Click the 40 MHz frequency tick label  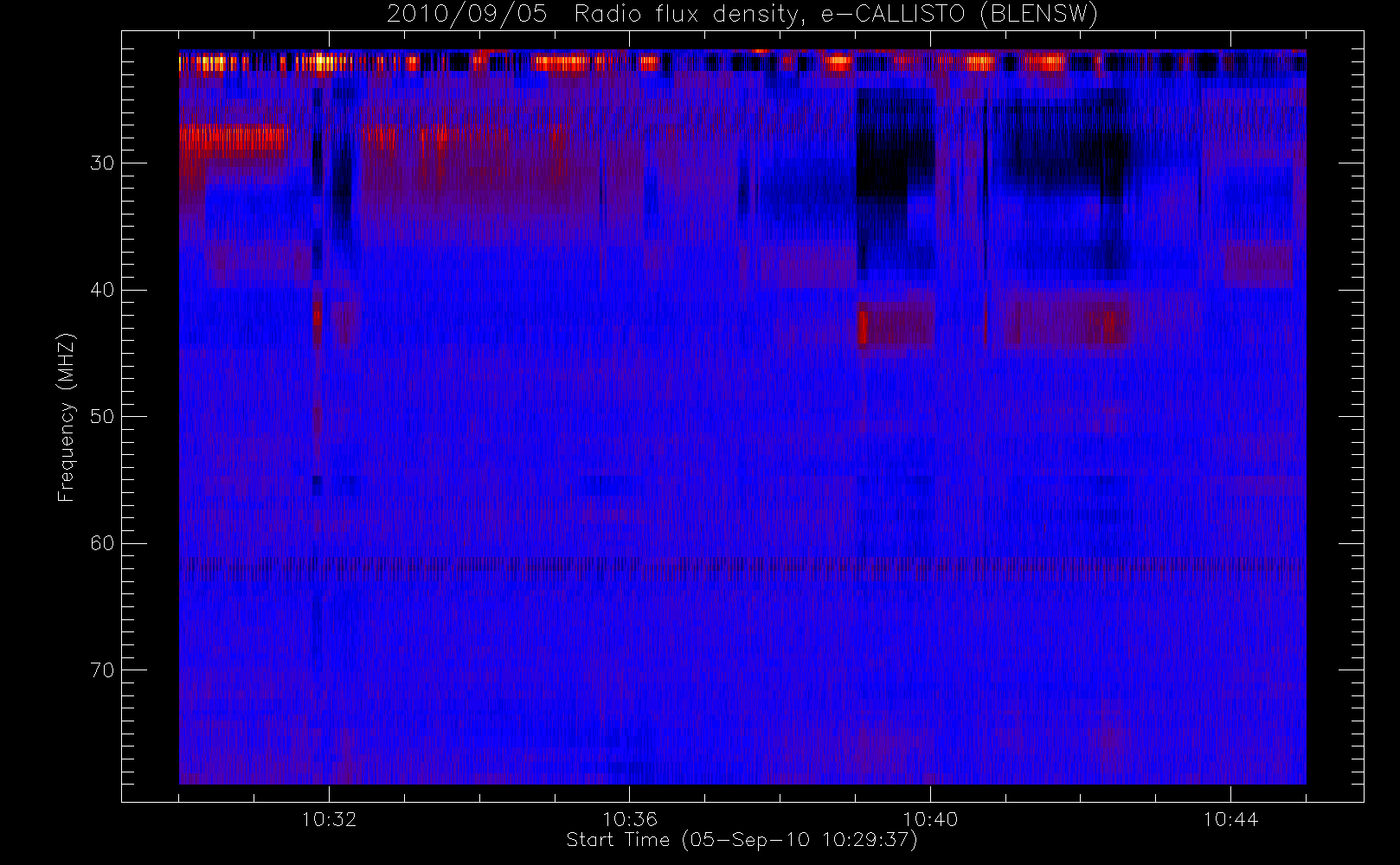point(102,290)
